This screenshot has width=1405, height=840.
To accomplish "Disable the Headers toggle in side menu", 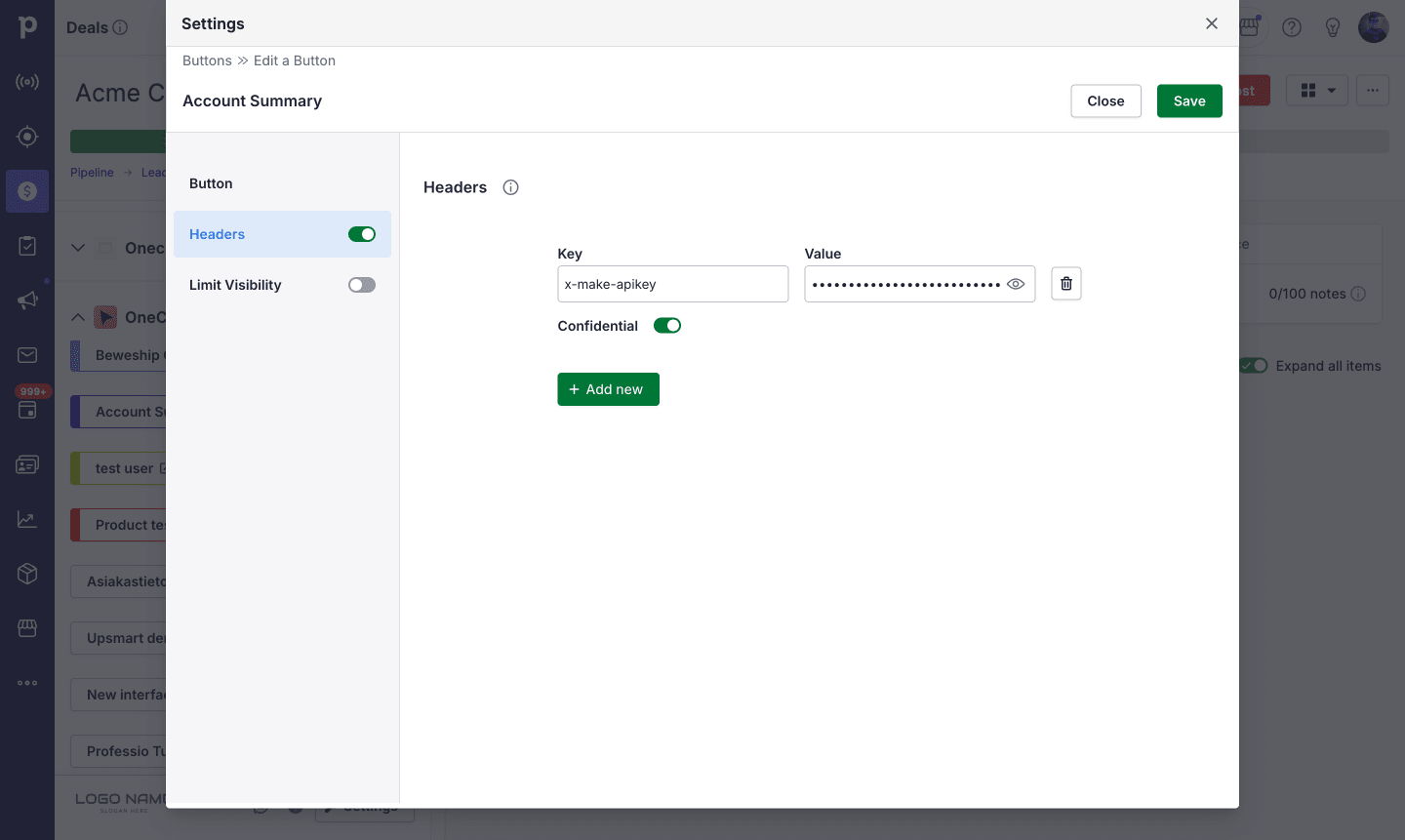I will (x=362, y=234).
